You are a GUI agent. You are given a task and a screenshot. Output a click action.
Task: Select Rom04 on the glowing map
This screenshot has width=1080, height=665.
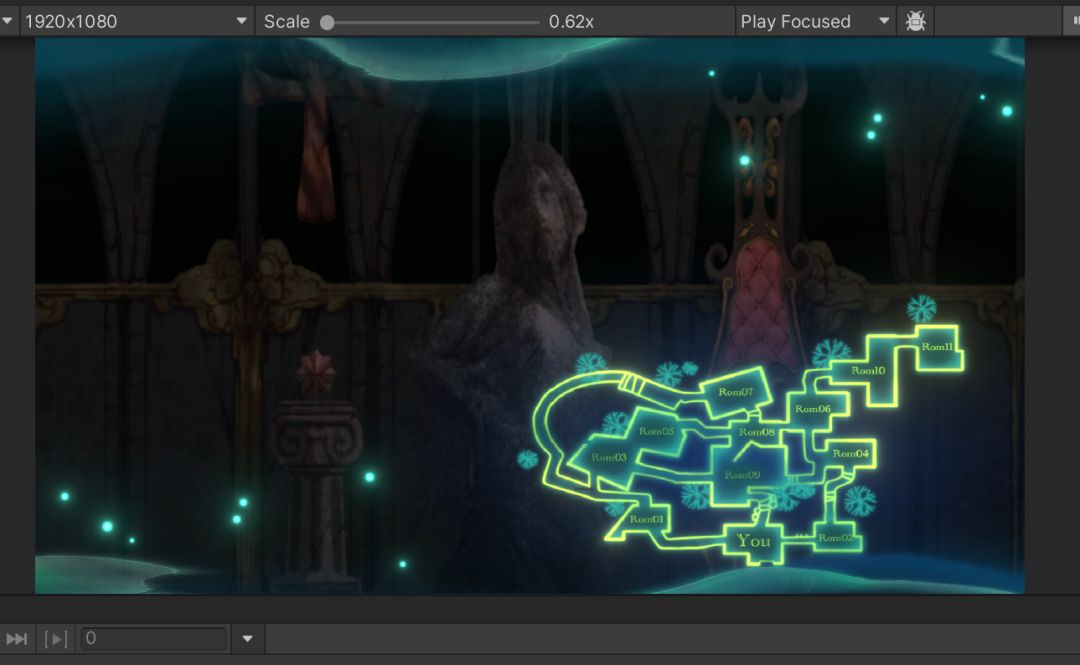[x=851, y=453]
